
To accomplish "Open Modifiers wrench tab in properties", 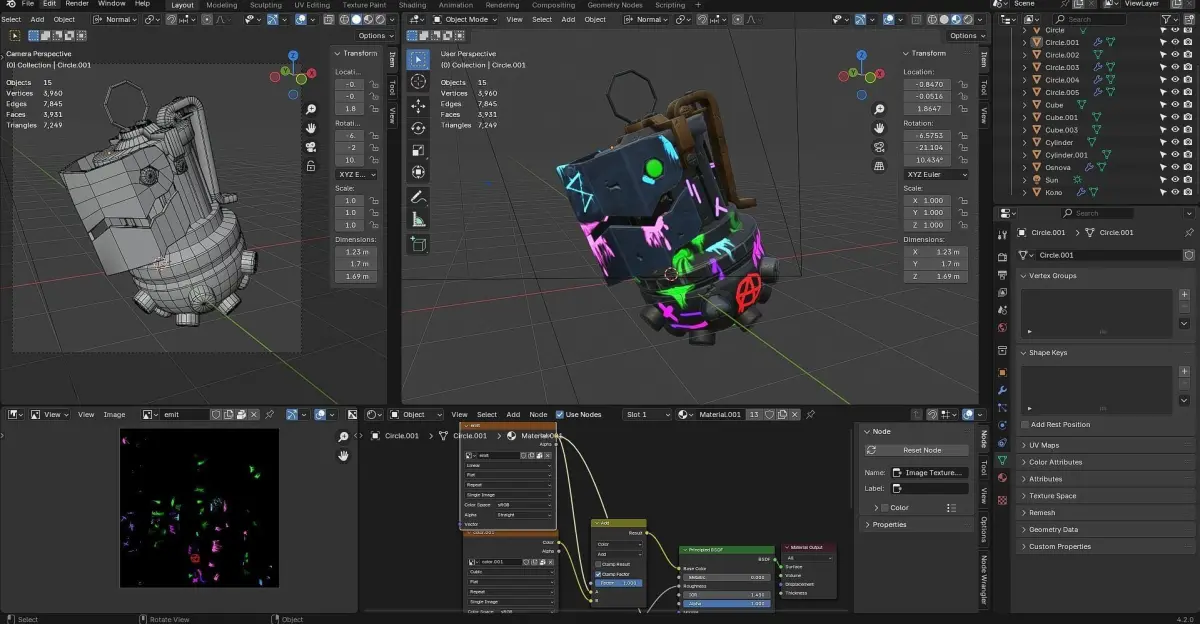I will [x=1002, y=390].
